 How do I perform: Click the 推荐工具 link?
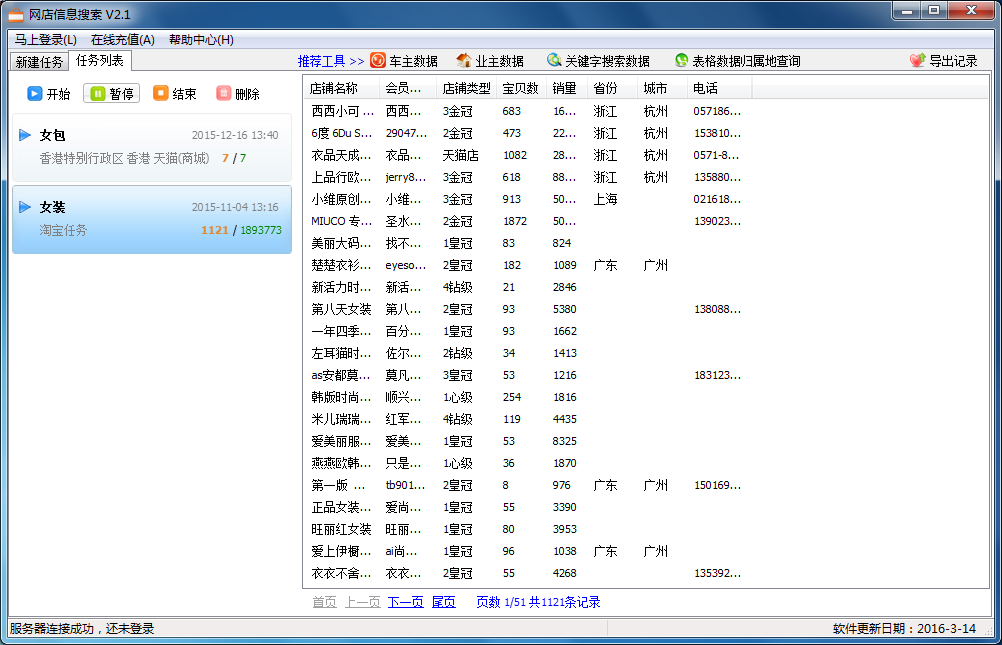[x=323, y=59]
